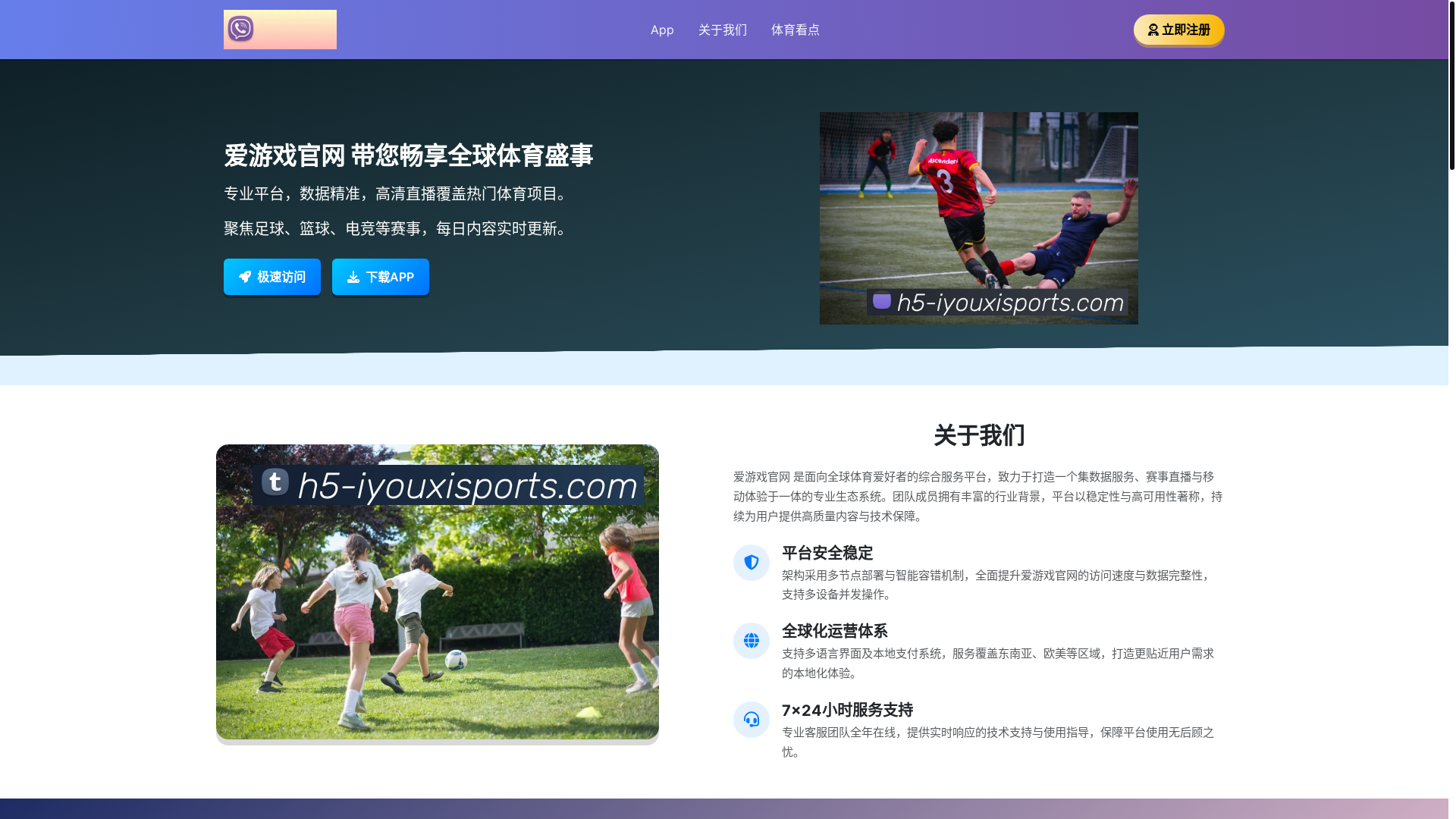Click the 立即注册 register button
Viewport: 1456px width, 819px height.
click(1178, 30)
